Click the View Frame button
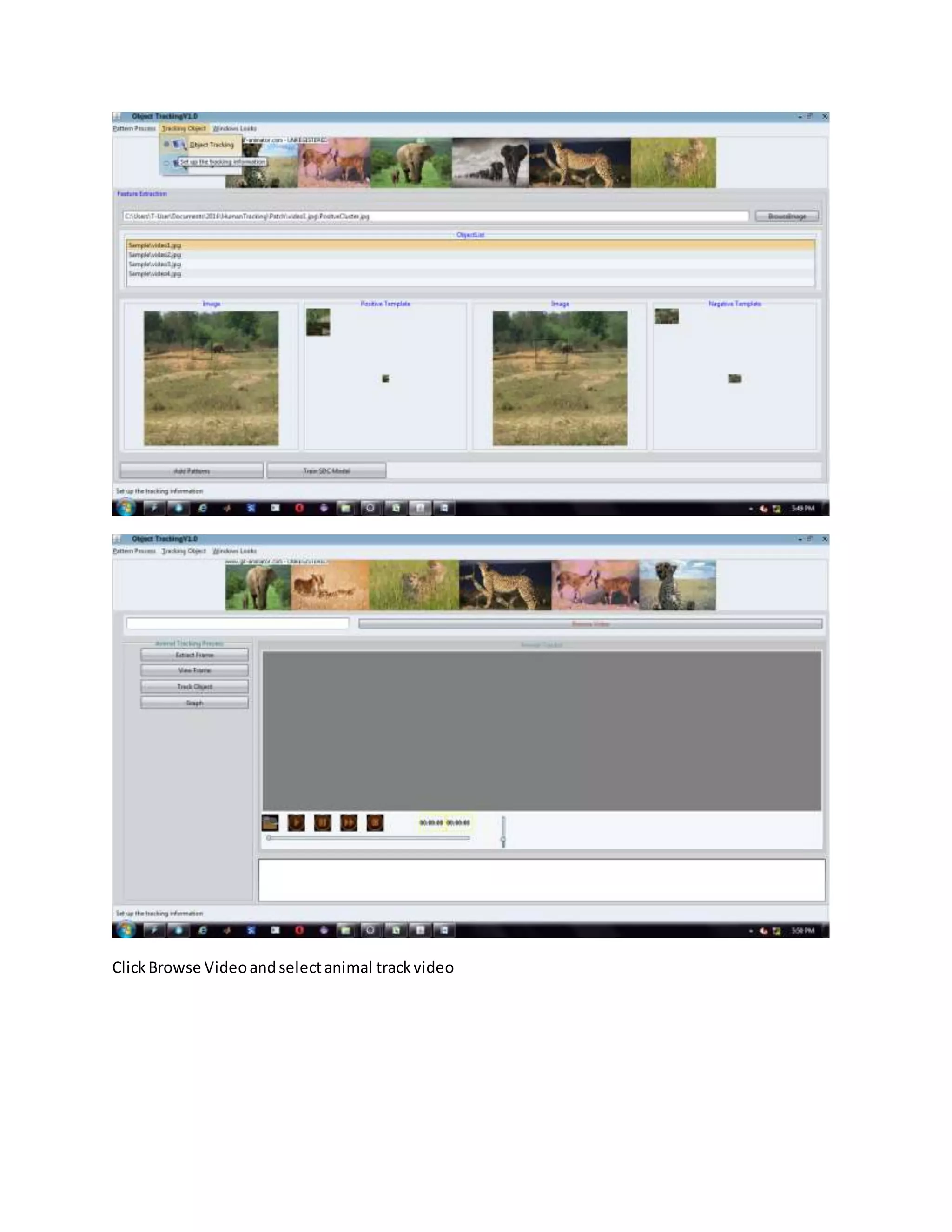Image resolution: width=952 pixels, height=1232 pixels. tap(195, 671)
